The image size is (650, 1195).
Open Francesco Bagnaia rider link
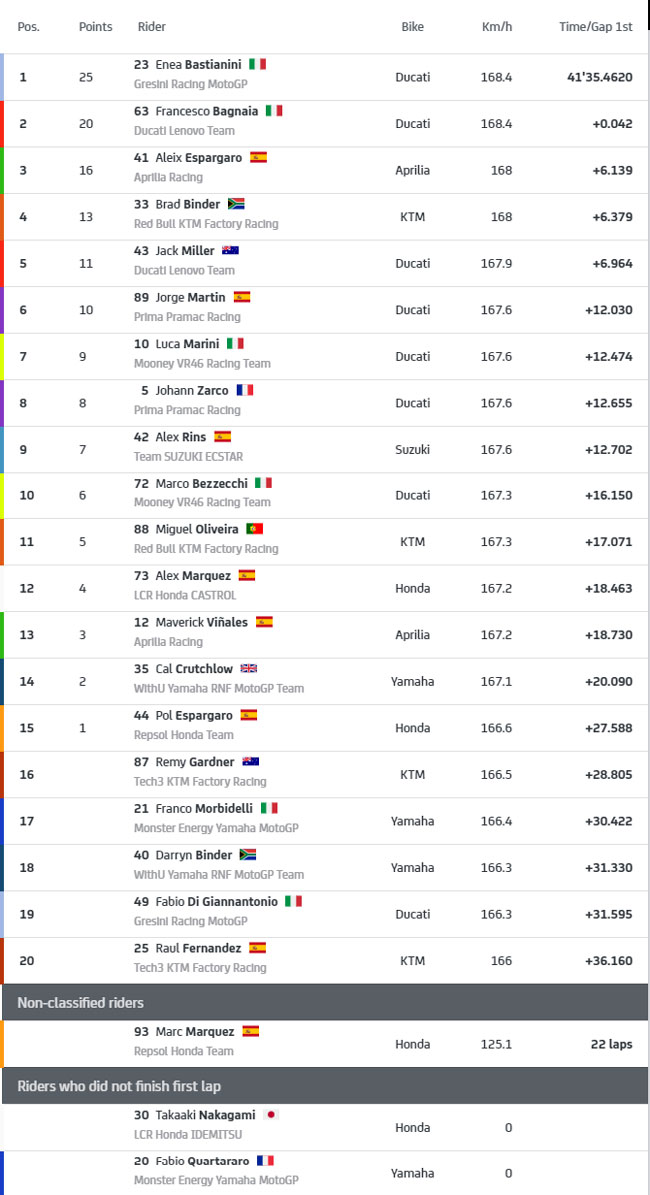[x=196, y=111]
